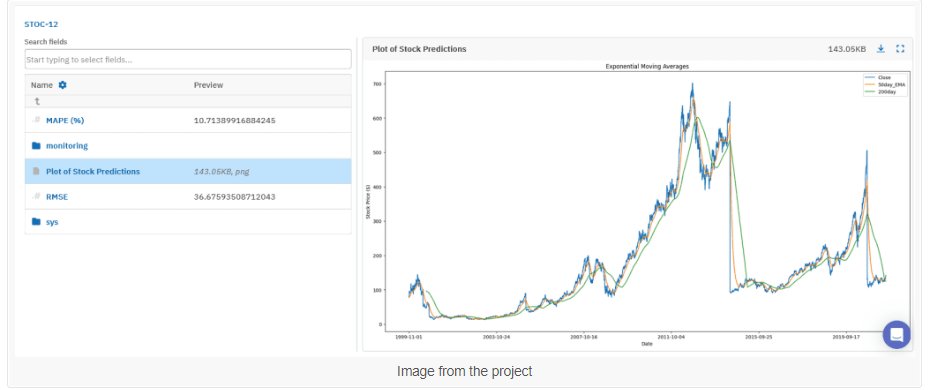Click the RMSE value 36.67593508712043
The width and height of the screenshot is (940, 390).
pyautogui.click(x=234, y=196)
